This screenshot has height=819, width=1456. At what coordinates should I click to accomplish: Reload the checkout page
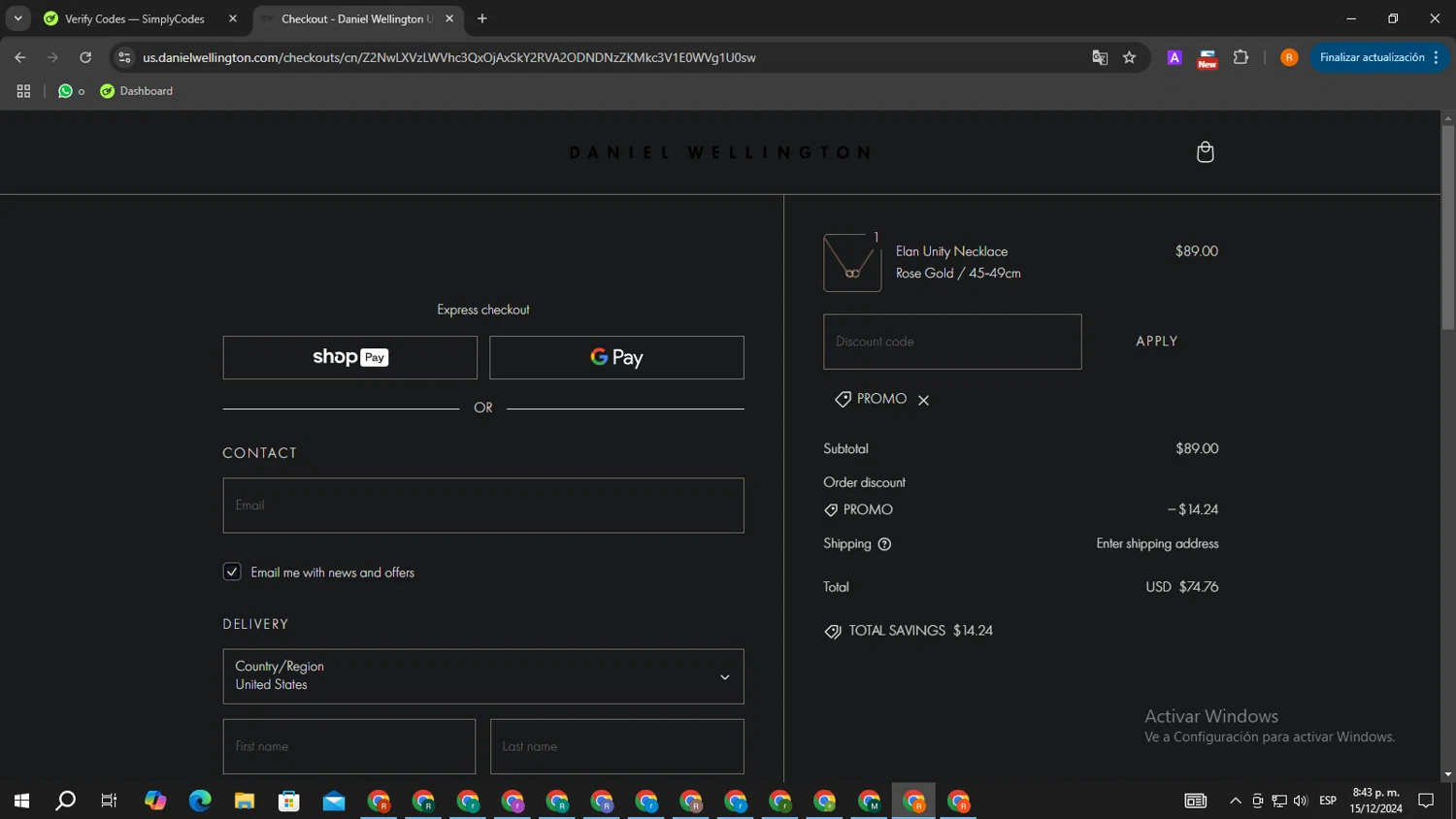[x=85, y=57]
